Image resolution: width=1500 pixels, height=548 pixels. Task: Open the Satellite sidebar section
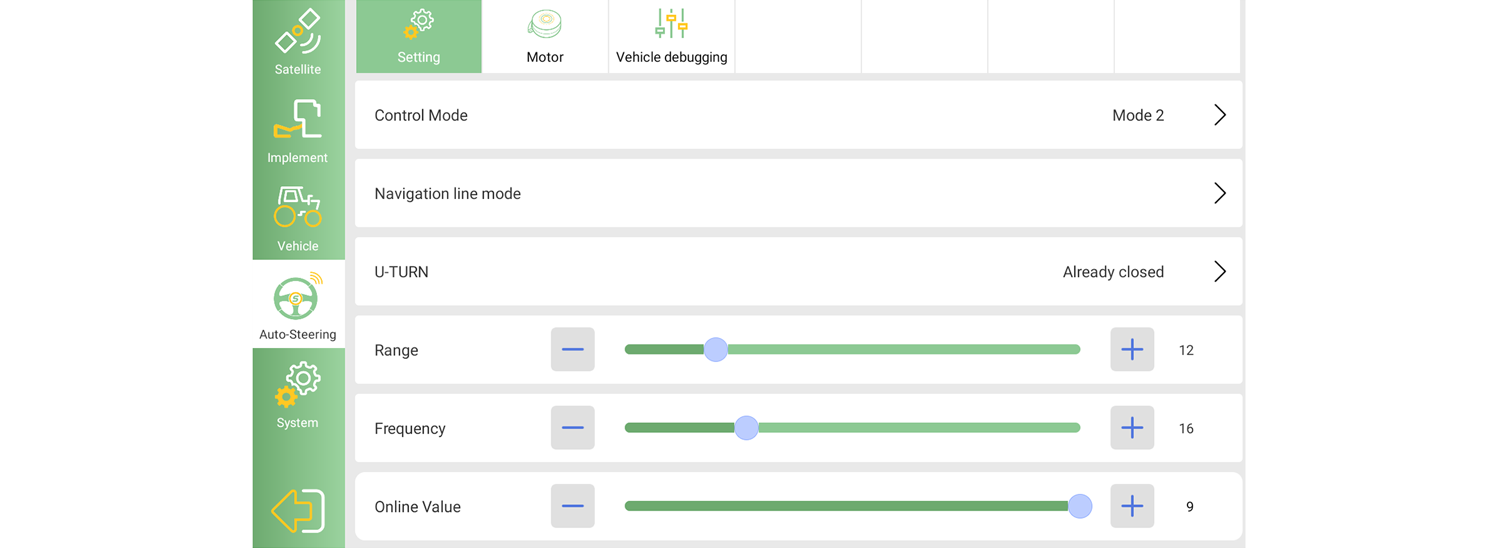tap(298, 42)
